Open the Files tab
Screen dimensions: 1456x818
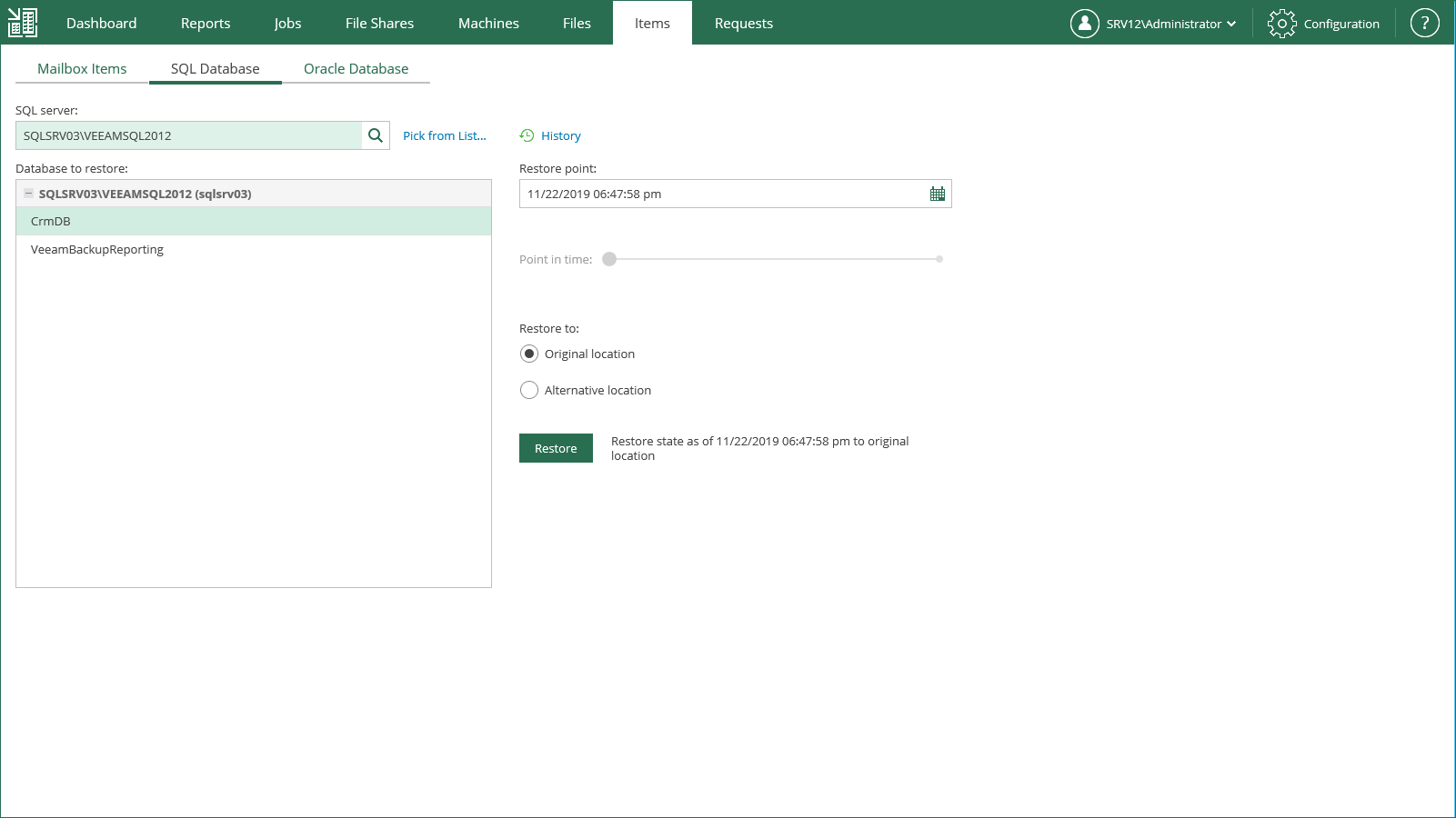click(x=577, y=23)
